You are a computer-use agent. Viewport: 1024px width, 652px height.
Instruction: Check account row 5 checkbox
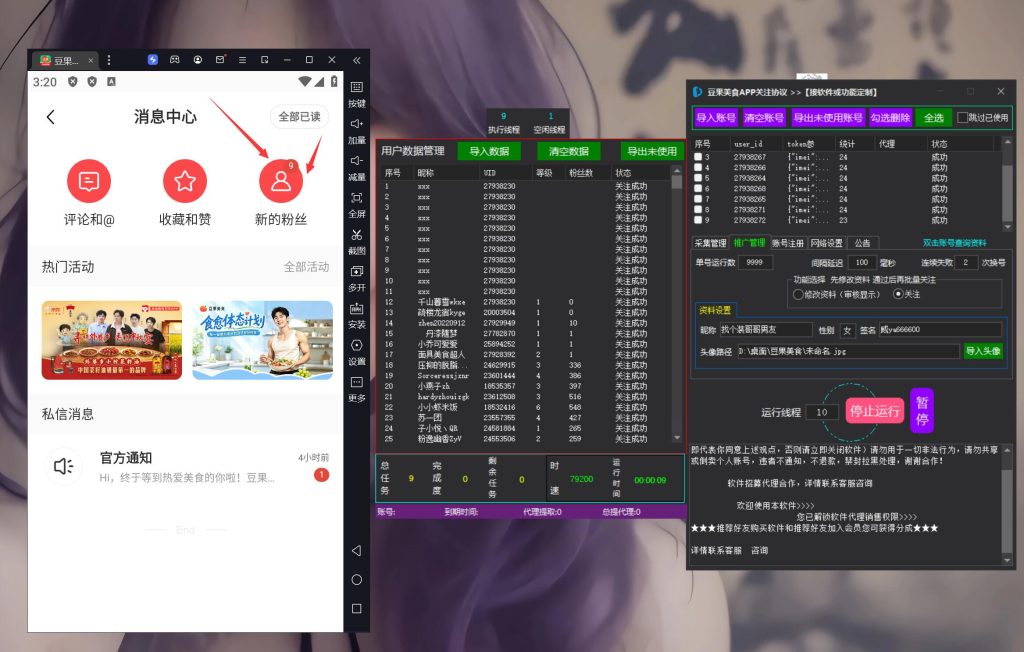click(698, 178)
